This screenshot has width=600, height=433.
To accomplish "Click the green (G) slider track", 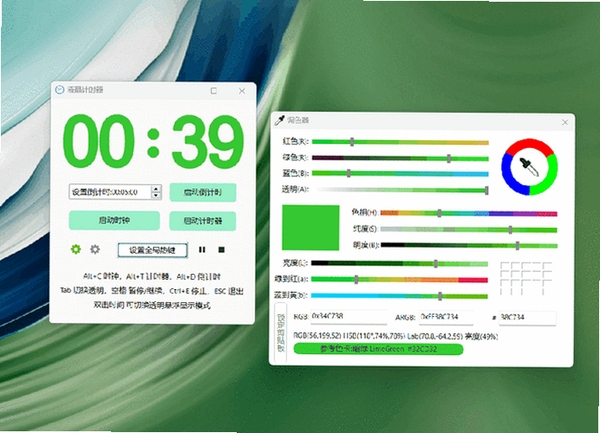I will click(x=400, y=158).
